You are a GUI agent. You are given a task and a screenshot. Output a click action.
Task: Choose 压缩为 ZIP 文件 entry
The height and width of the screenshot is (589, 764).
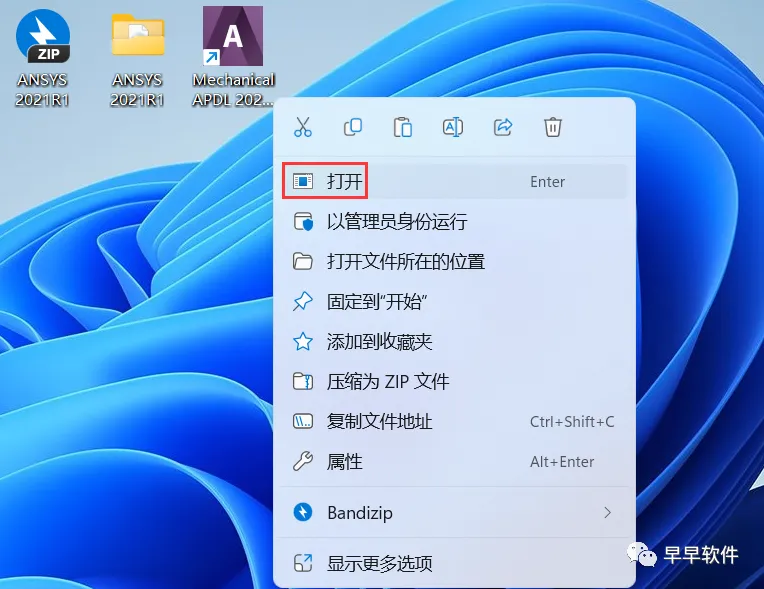[454, 381]
